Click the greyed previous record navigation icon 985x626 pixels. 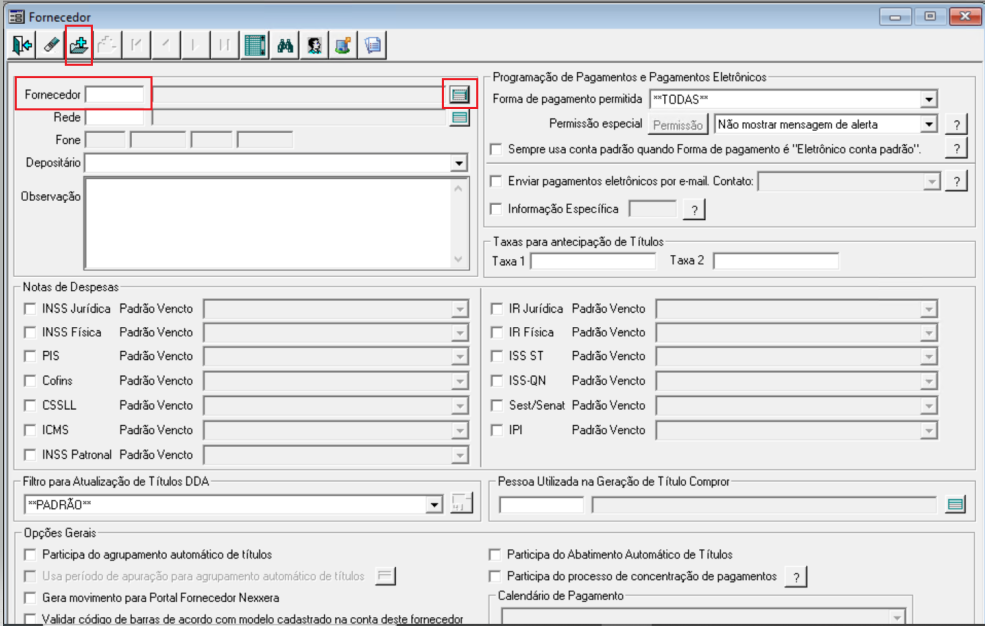click(x=166, y=45)
